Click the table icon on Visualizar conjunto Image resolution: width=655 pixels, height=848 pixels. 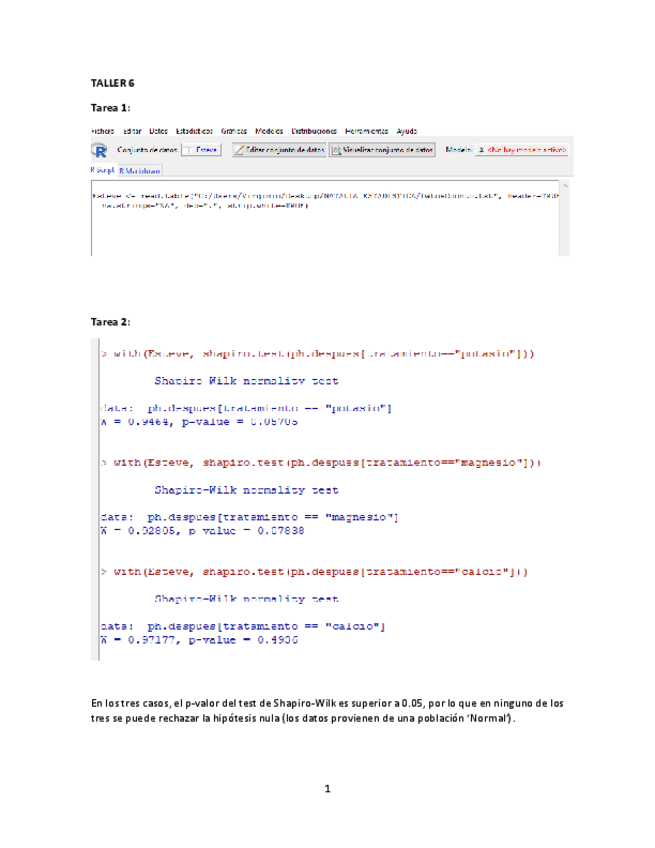[336, 150]
